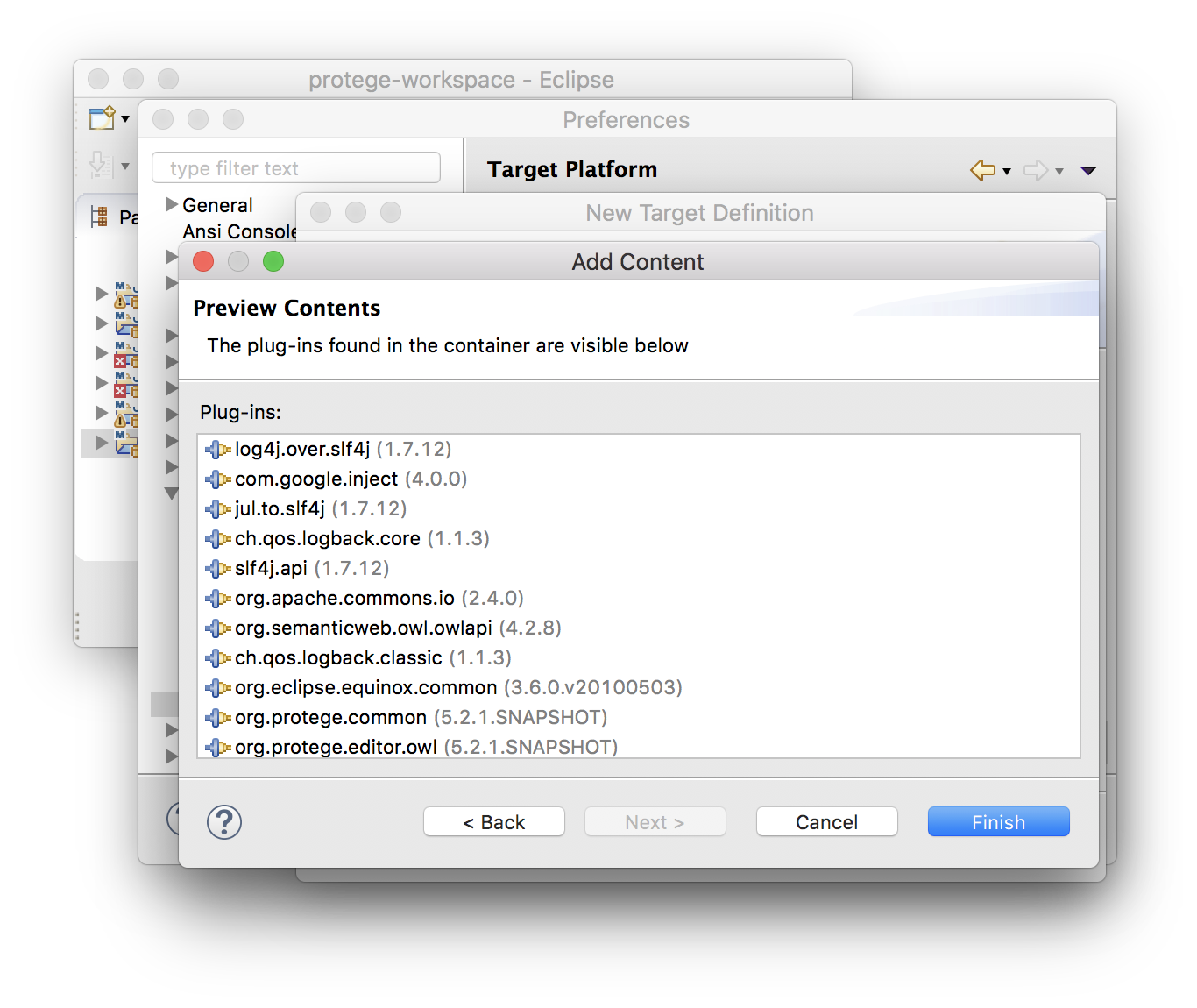Click in Preferences filter text field
This screenshot has width=1197, height=1008.
coord(296,168)
